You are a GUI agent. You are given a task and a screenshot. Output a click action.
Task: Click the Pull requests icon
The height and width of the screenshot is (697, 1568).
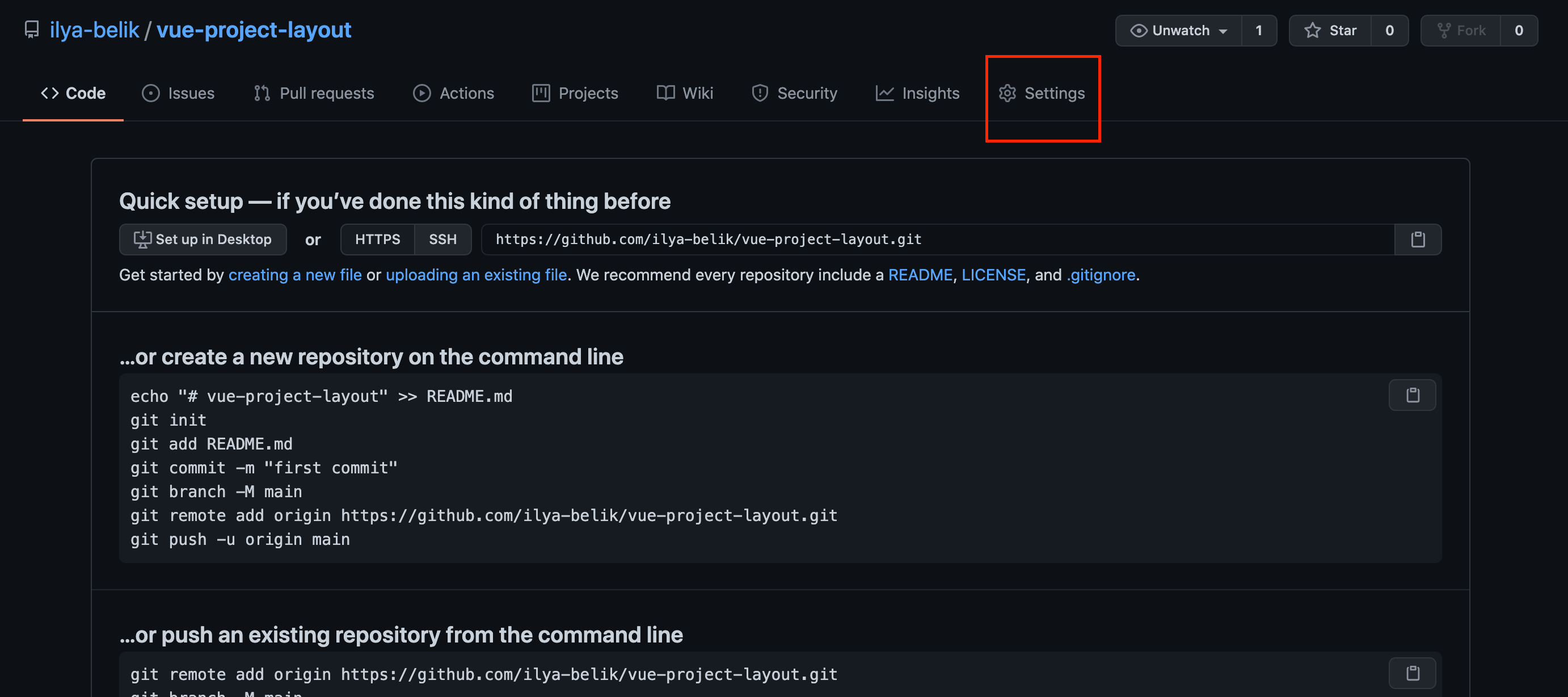262,93
